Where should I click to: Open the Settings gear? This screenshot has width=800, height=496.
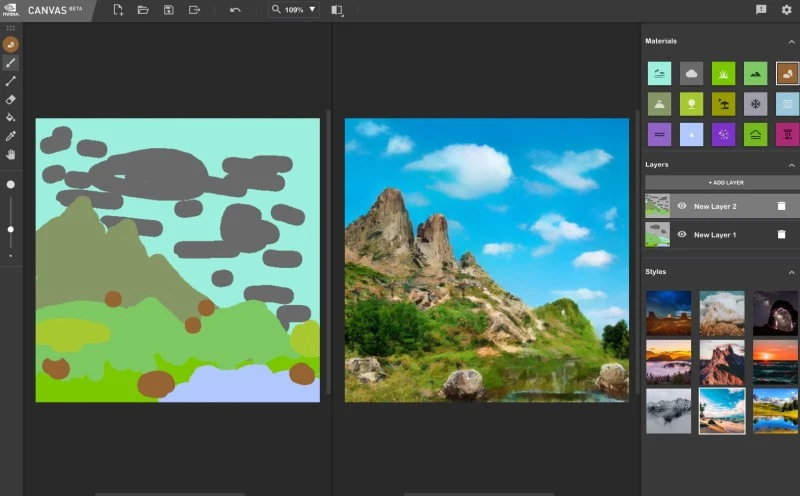pos(786,10)
